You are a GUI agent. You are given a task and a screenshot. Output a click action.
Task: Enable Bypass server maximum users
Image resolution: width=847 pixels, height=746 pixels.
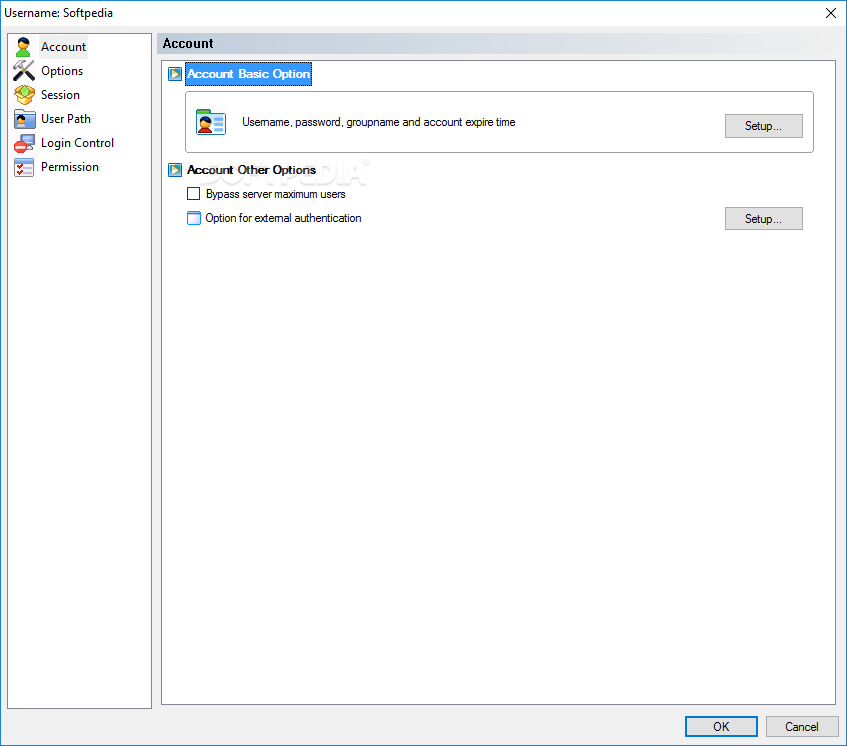click(193, 193)
